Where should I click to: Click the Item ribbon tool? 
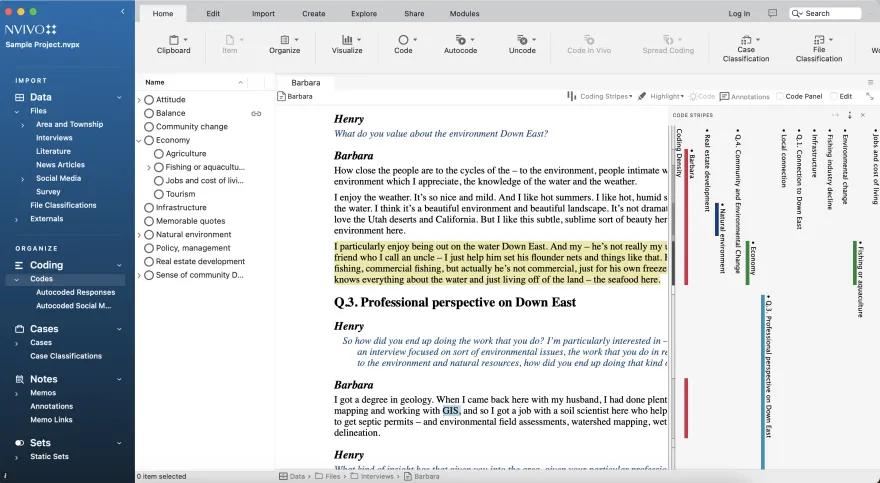[x=230, y=44]
